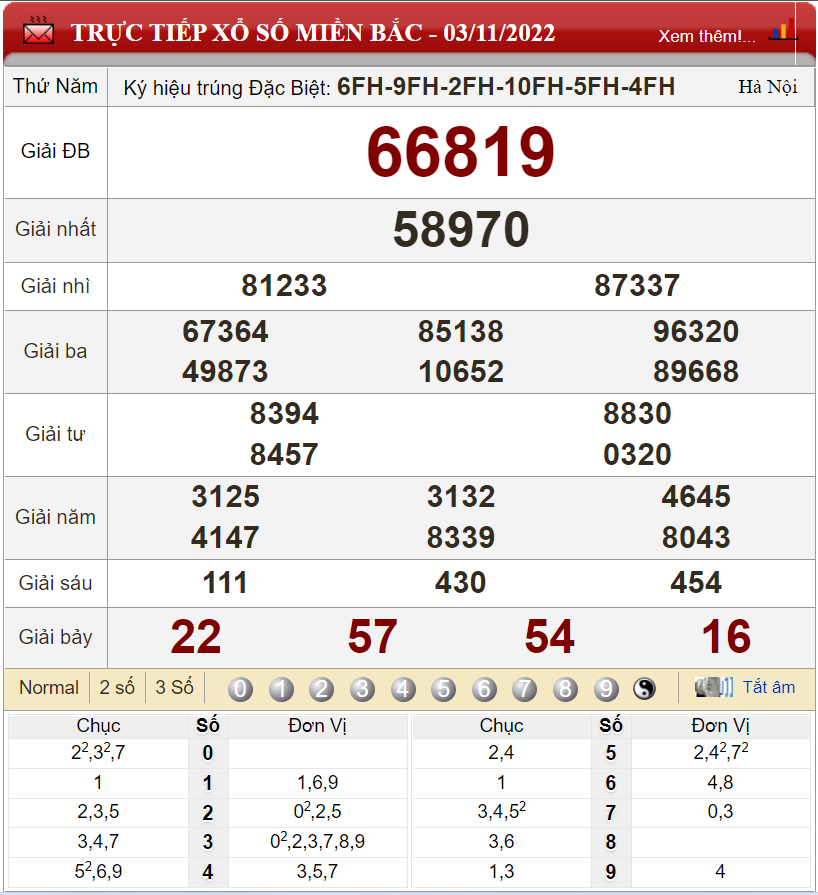This screenshot has height=895, width=818.
Task: Select sixth prize number 111
Action: click(x=225, y=583)
